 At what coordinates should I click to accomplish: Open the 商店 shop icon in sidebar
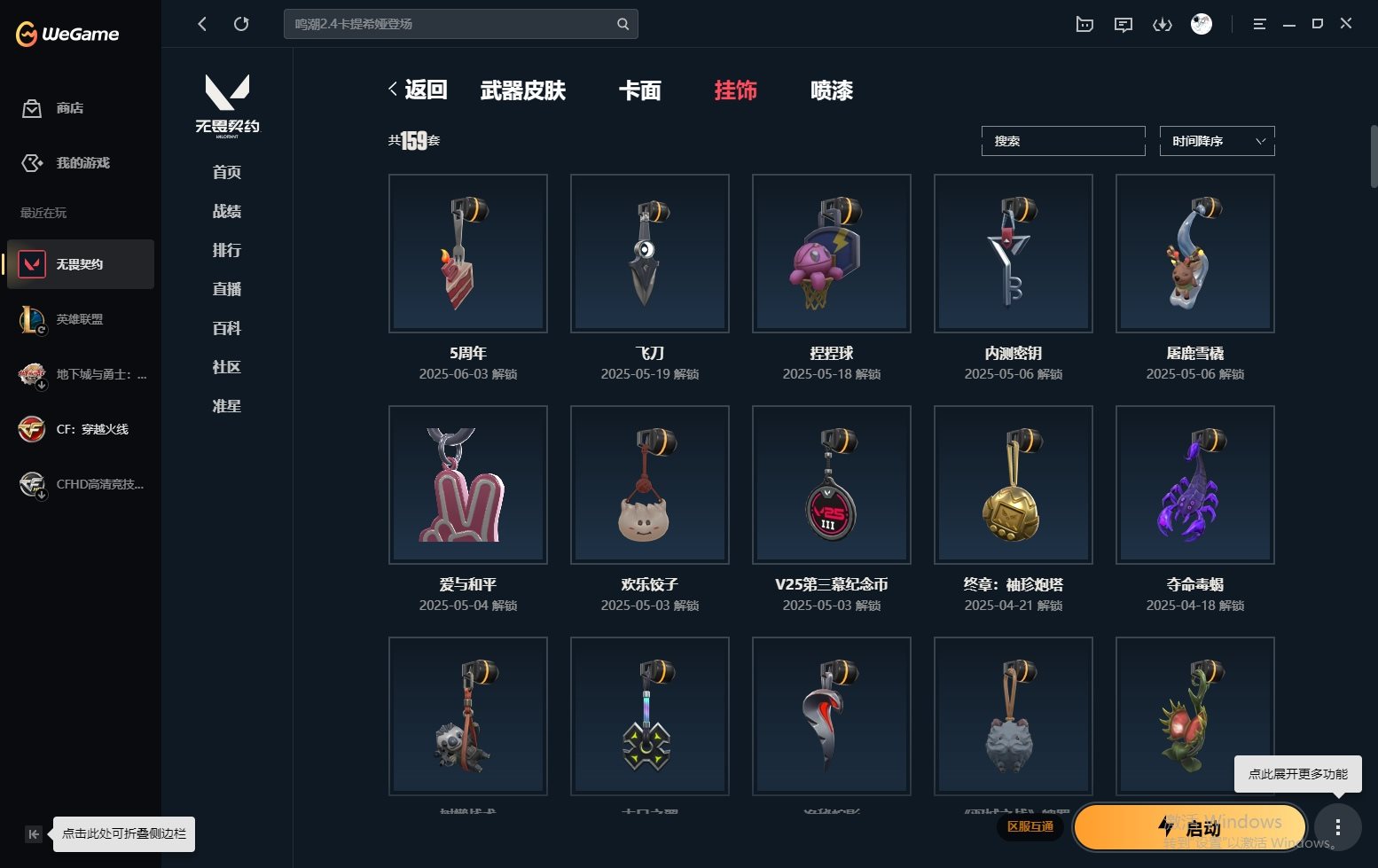pyautogui.click(x=32, y=108)
